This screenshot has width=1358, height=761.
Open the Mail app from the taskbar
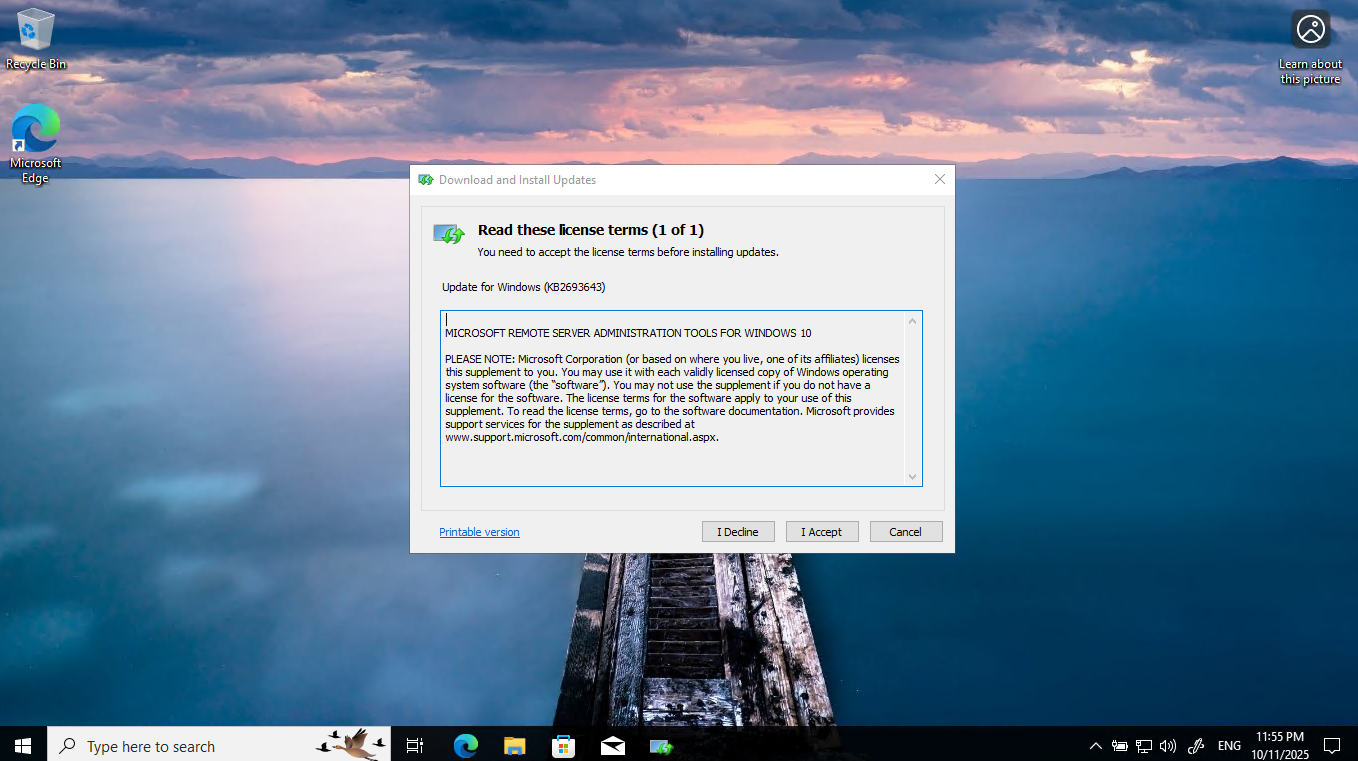coord(612,745)
